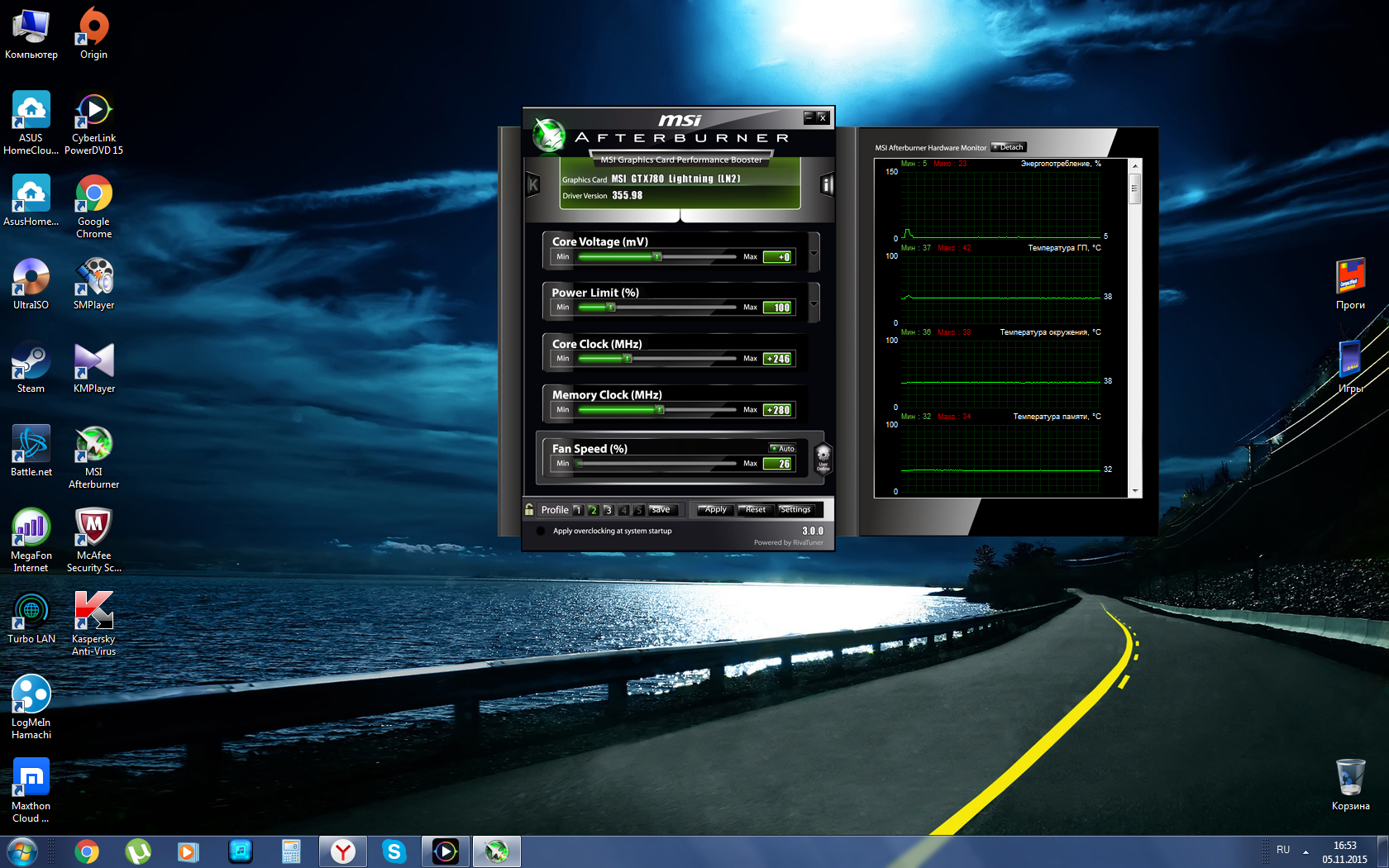
Task: Toggle Auto fan speed mode
Action: [782, 448]
